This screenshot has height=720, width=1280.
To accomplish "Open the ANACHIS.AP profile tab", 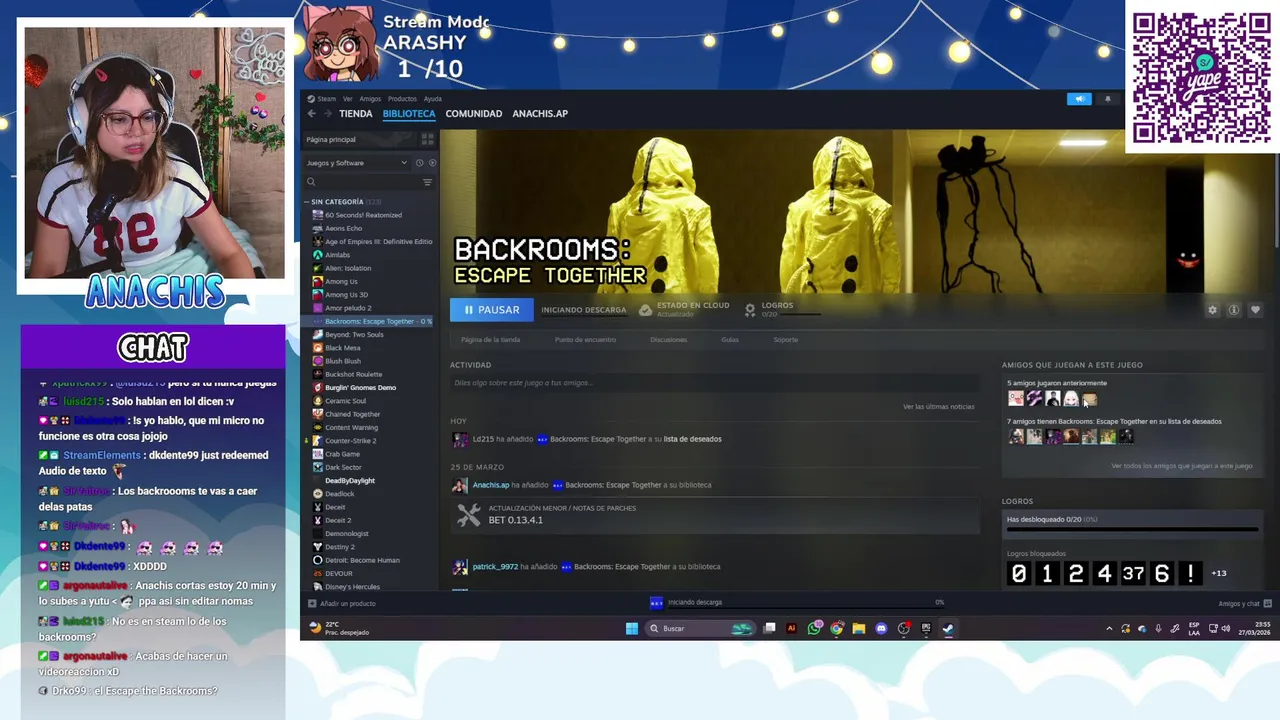I will click(x=540, y=114).
